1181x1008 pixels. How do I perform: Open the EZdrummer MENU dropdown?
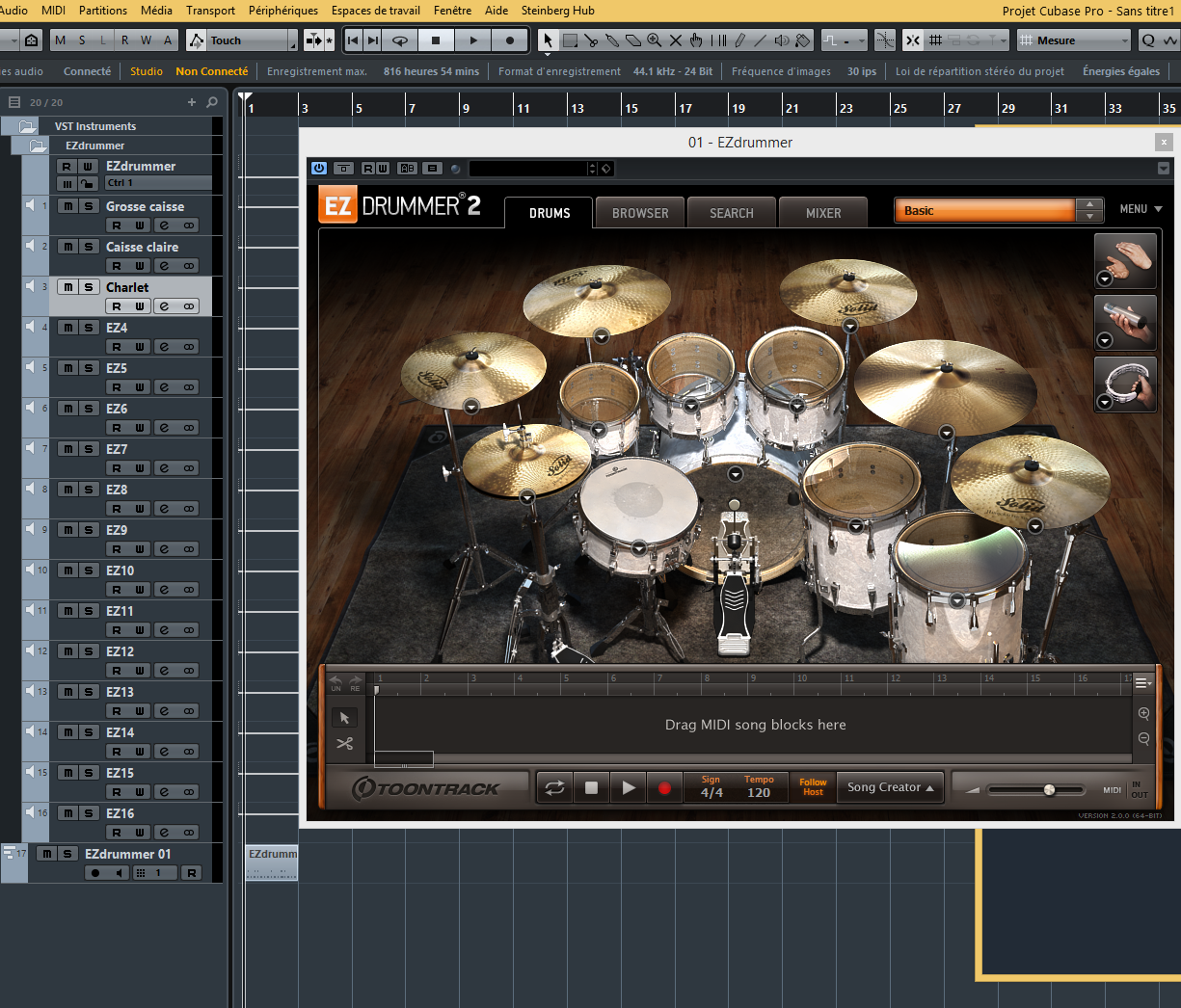click(1141, 209)
